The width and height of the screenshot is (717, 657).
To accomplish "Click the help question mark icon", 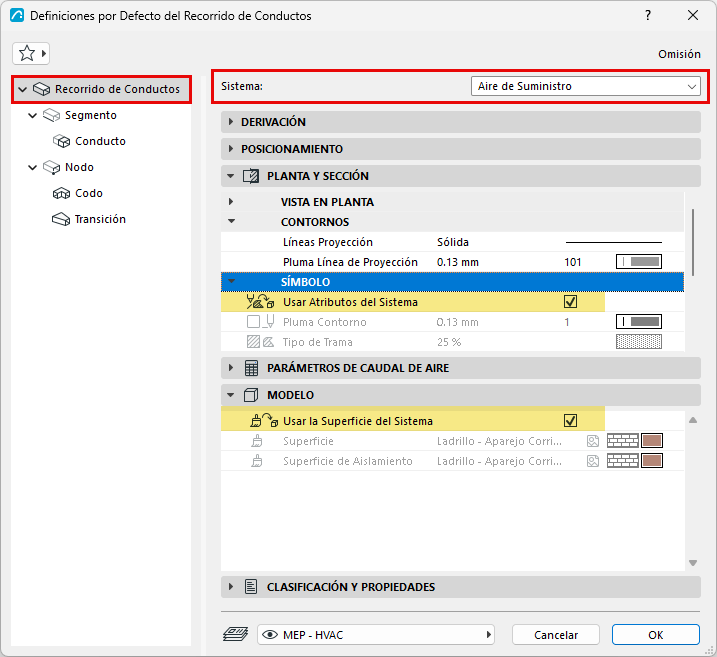I will [648, 16].
